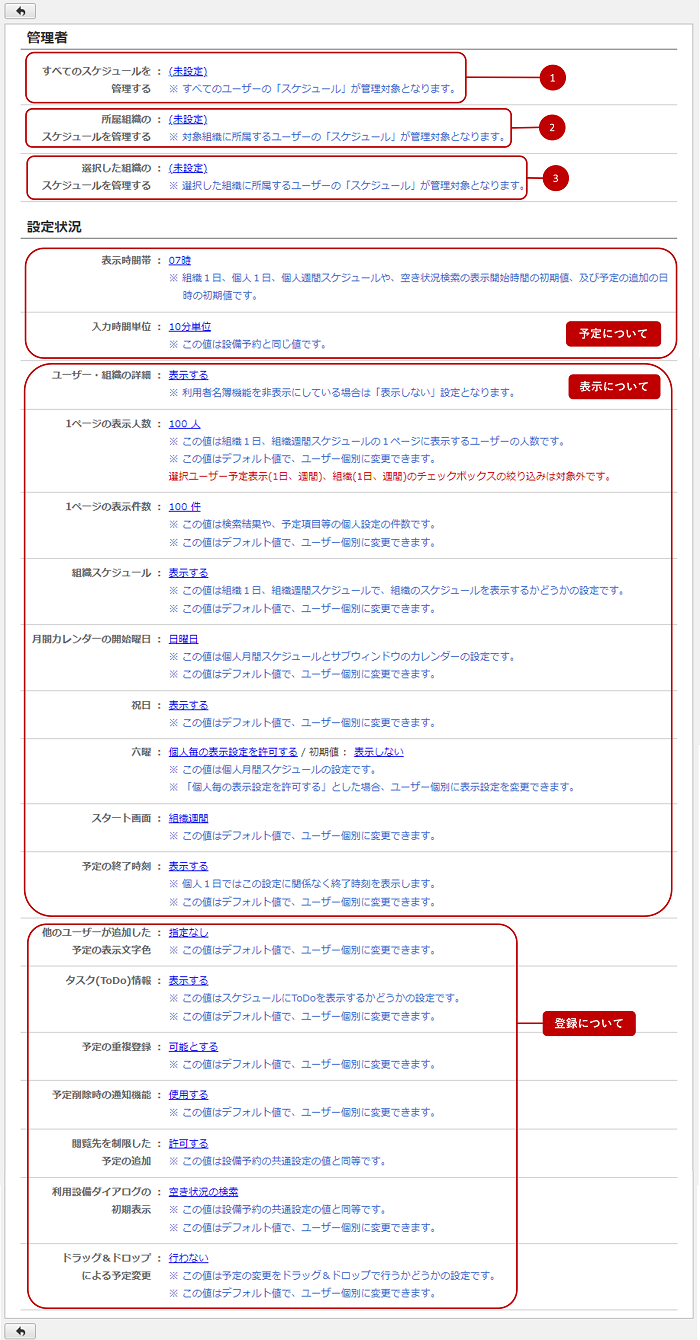Click the 入力時間単位 label
This screenshot has height=1340, width=700.
point(121,326)
